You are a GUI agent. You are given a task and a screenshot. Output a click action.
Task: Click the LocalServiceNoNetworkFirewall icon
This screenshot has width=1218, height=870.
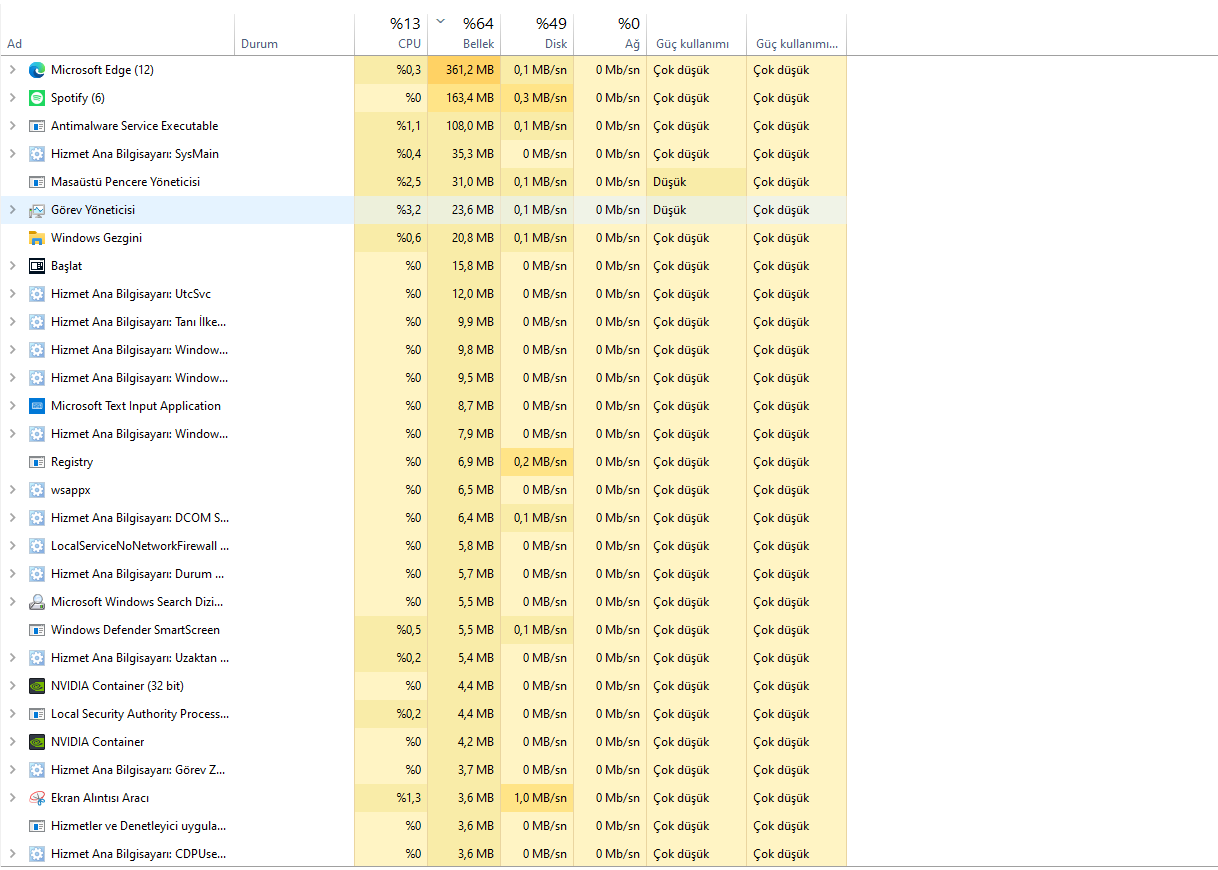click(37, 546)
